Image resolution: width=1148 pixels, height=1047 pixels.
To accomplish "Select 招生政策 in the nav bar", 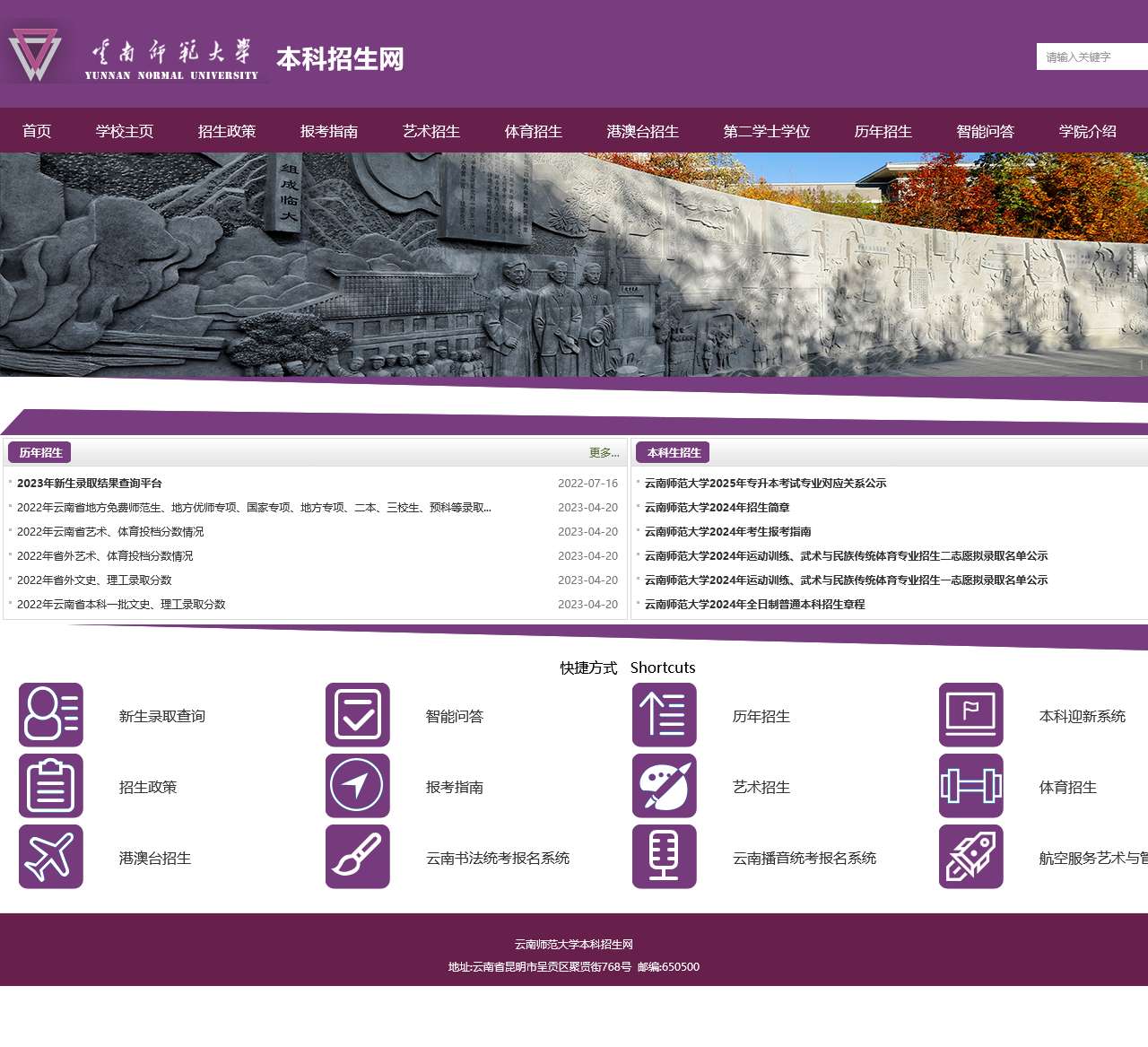I will tap(227, 131).
